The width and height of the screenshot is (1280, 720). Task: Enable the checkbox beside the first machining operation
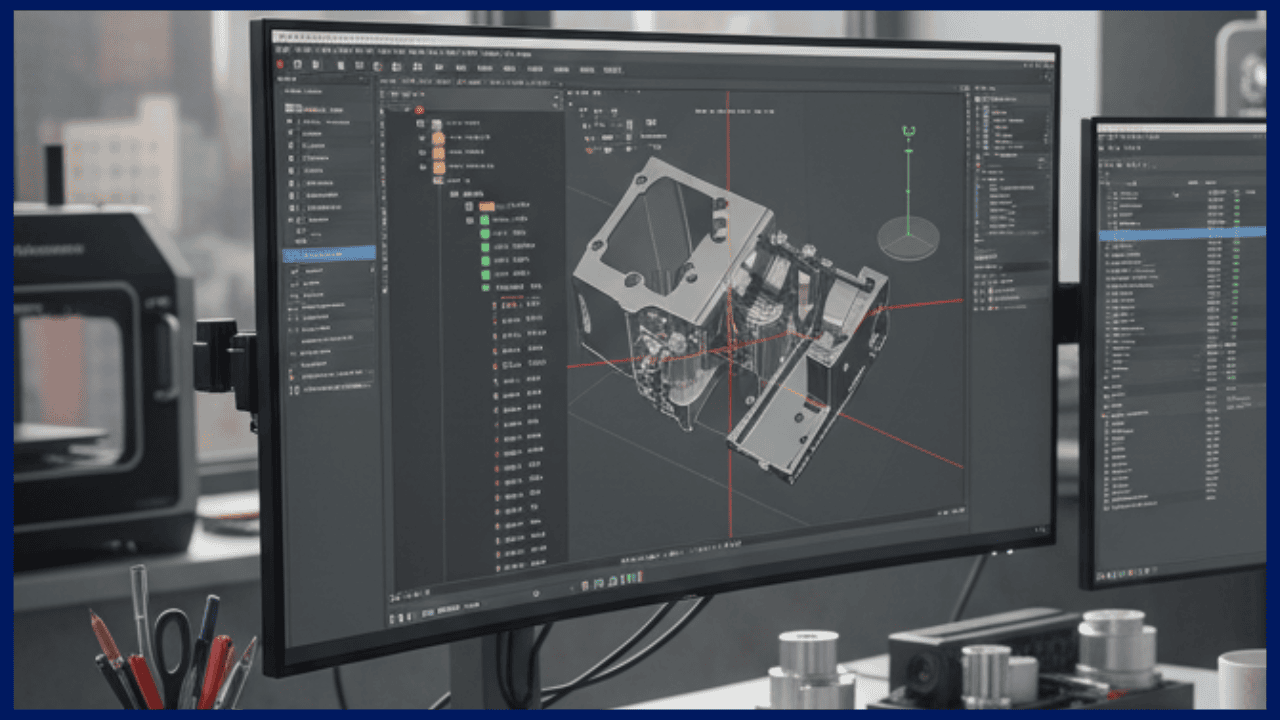[468, 205]
